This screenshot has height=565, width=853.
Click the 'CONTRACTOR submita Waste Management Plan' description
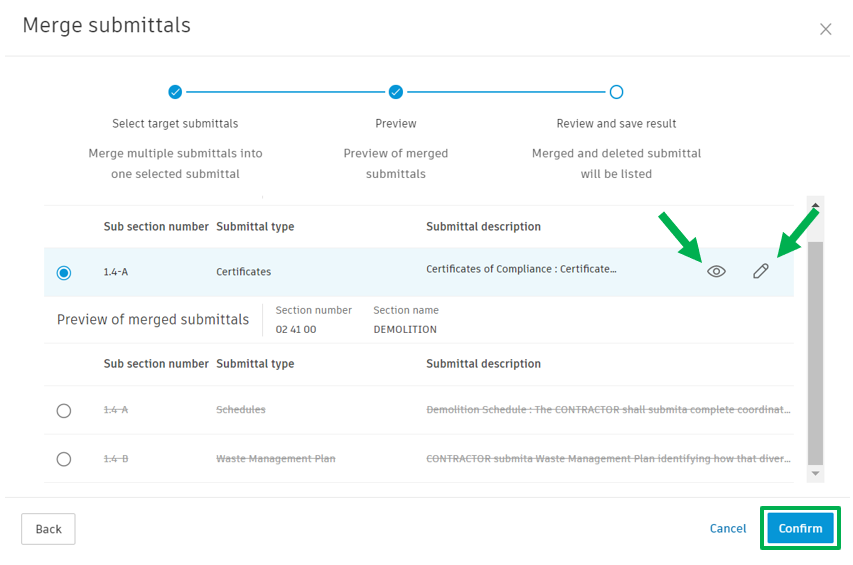(608, 458)
